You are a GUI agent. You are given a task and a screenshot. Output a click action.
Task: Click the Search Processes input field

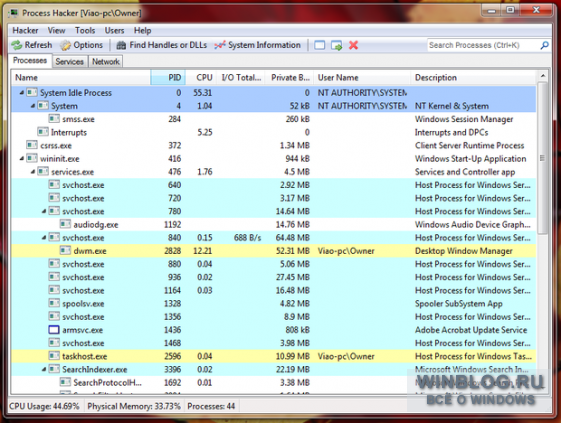483,45
